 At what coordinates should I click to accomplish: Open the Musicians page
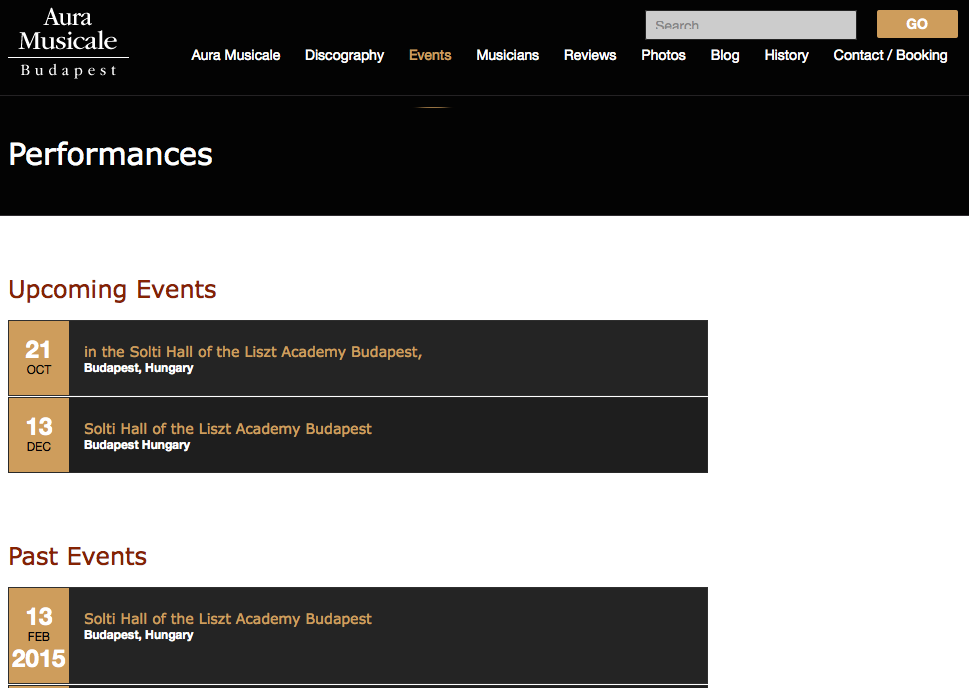pos(507,55)
